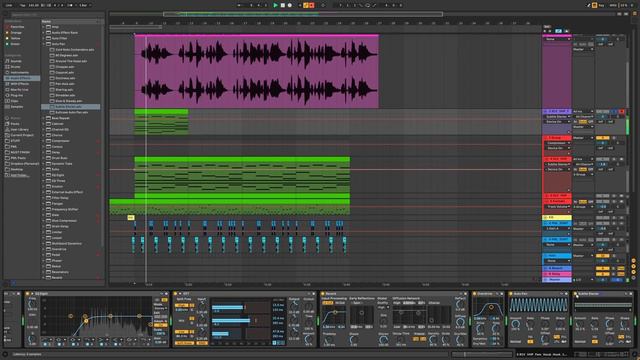Open the Samples browser category

tap(17, 107)
